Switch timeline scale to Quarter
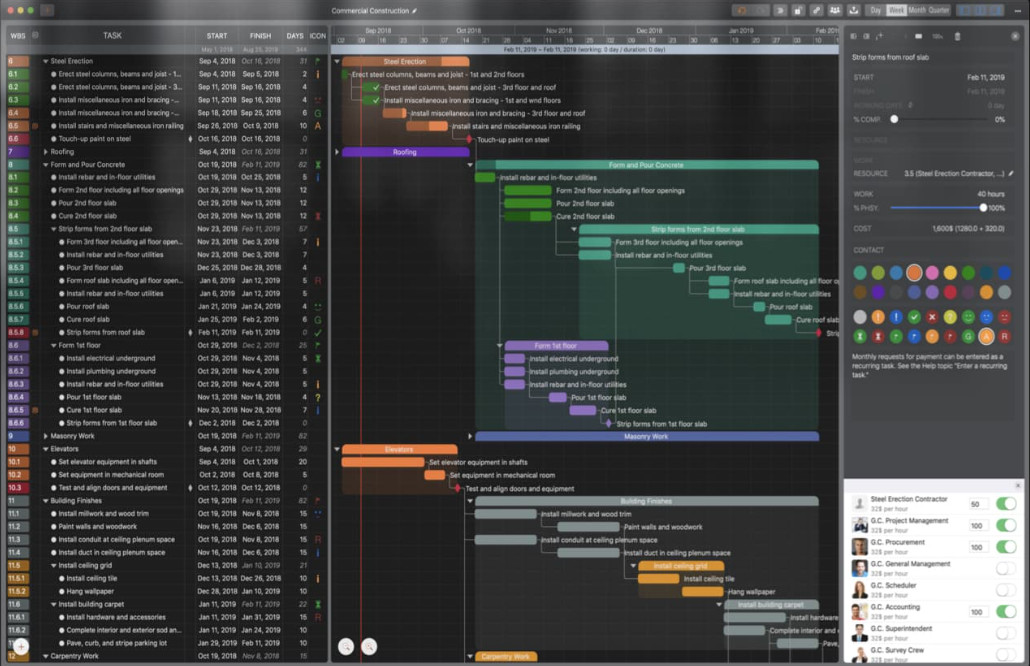 [x=939, y=11]
